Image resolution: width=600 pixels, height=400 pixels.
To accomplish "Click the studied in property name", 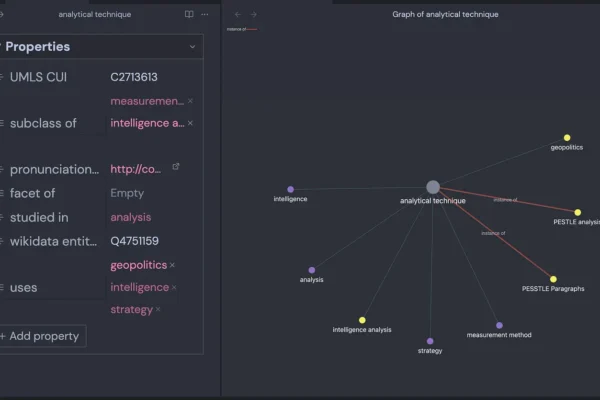I will click(39, 217).
